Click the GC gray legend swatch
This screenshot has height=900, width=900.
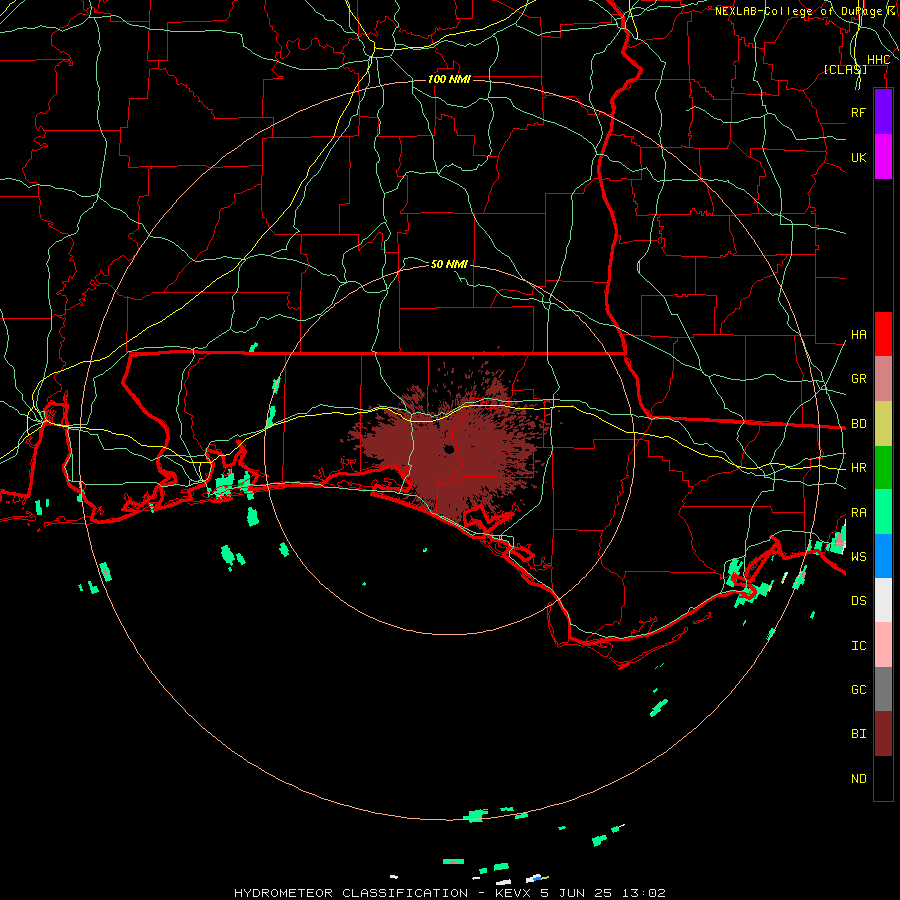tap(883, 689)
